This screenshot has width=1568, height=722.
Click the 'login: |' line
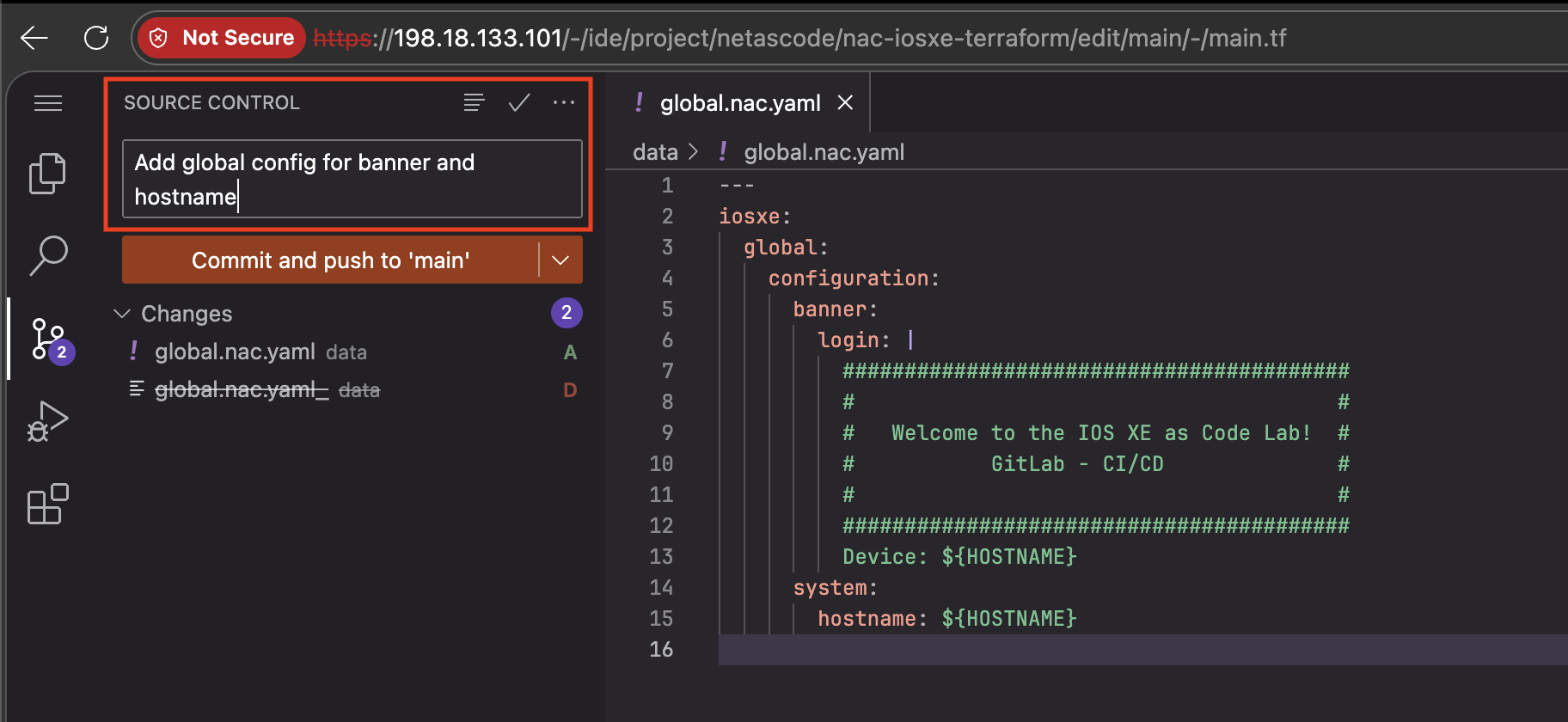[x=866, y=340]
